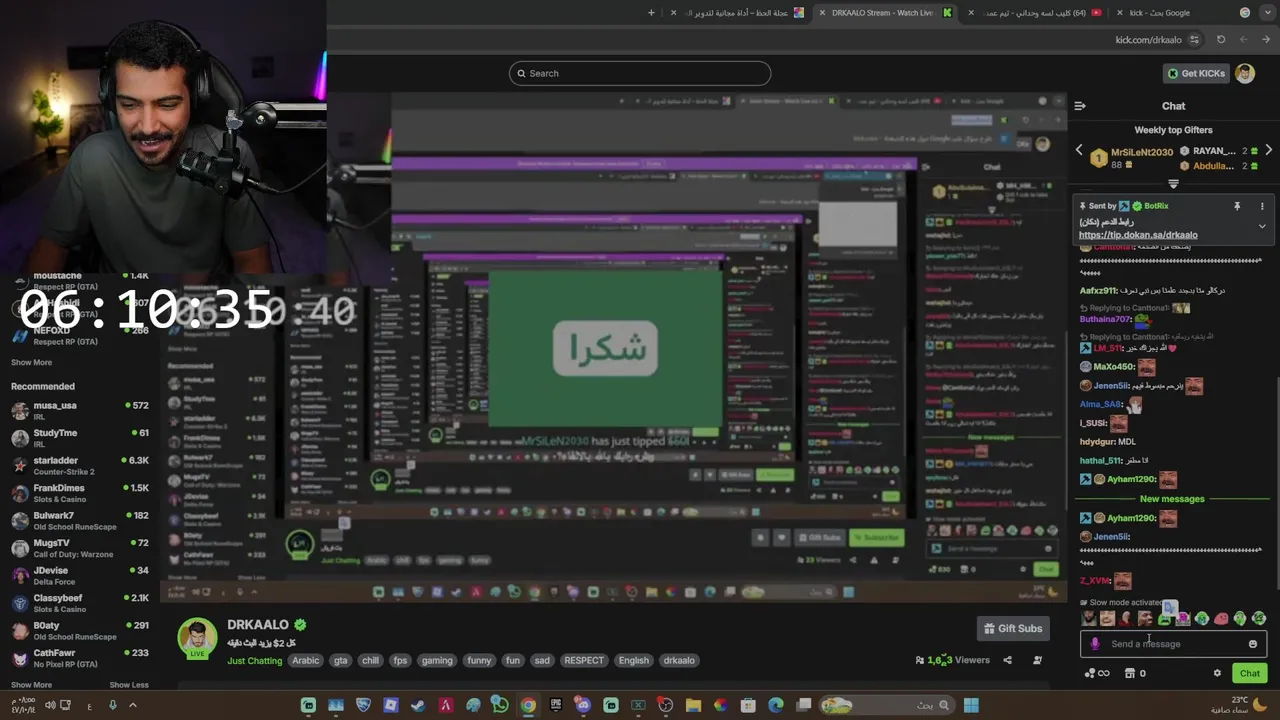Image resolution: width=1280 pixels, height=720 pixels.
Task: Open starladder recommended channel
Action: coord(80,465)
